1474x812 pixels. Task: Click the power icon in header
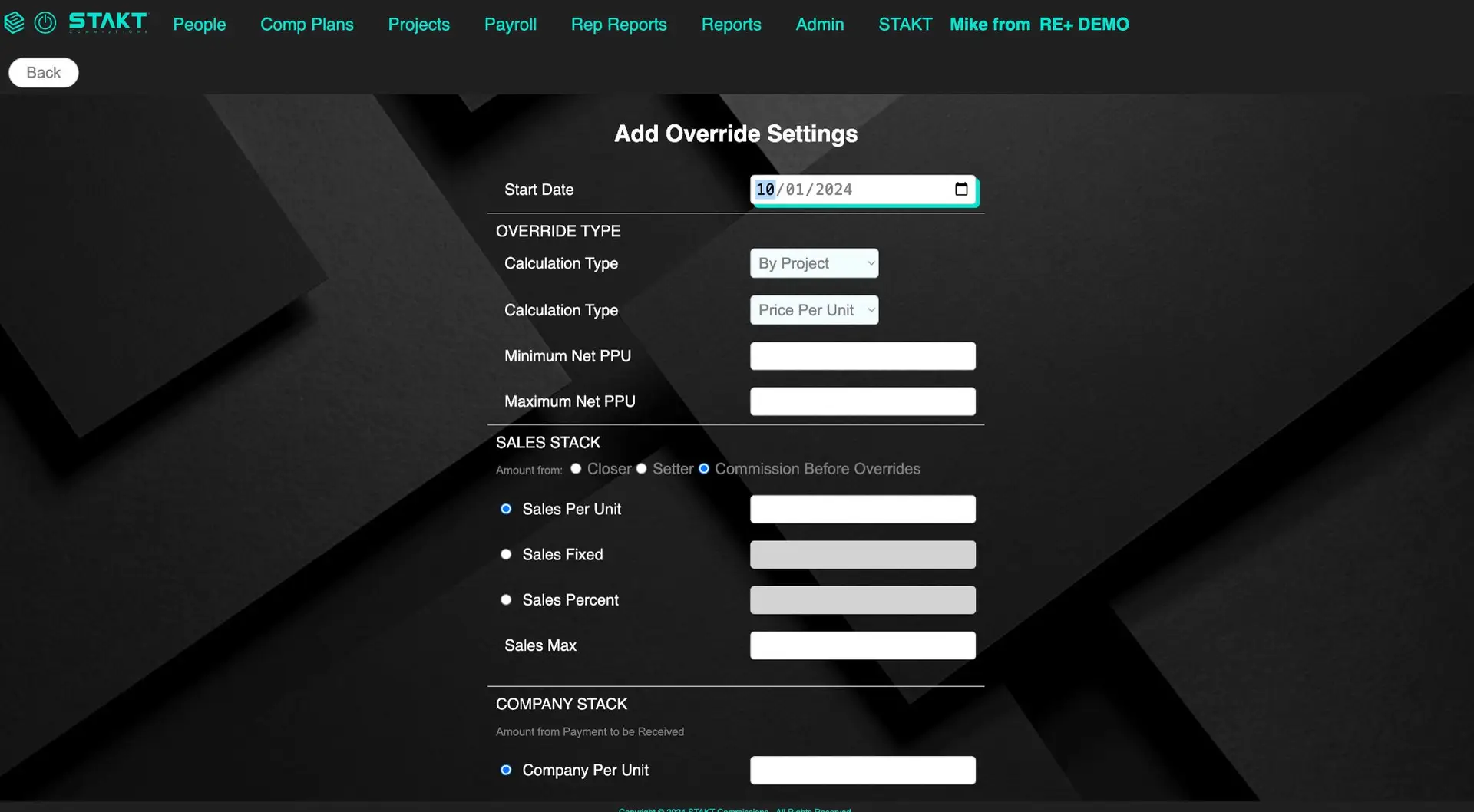click(x=45, y=23)
